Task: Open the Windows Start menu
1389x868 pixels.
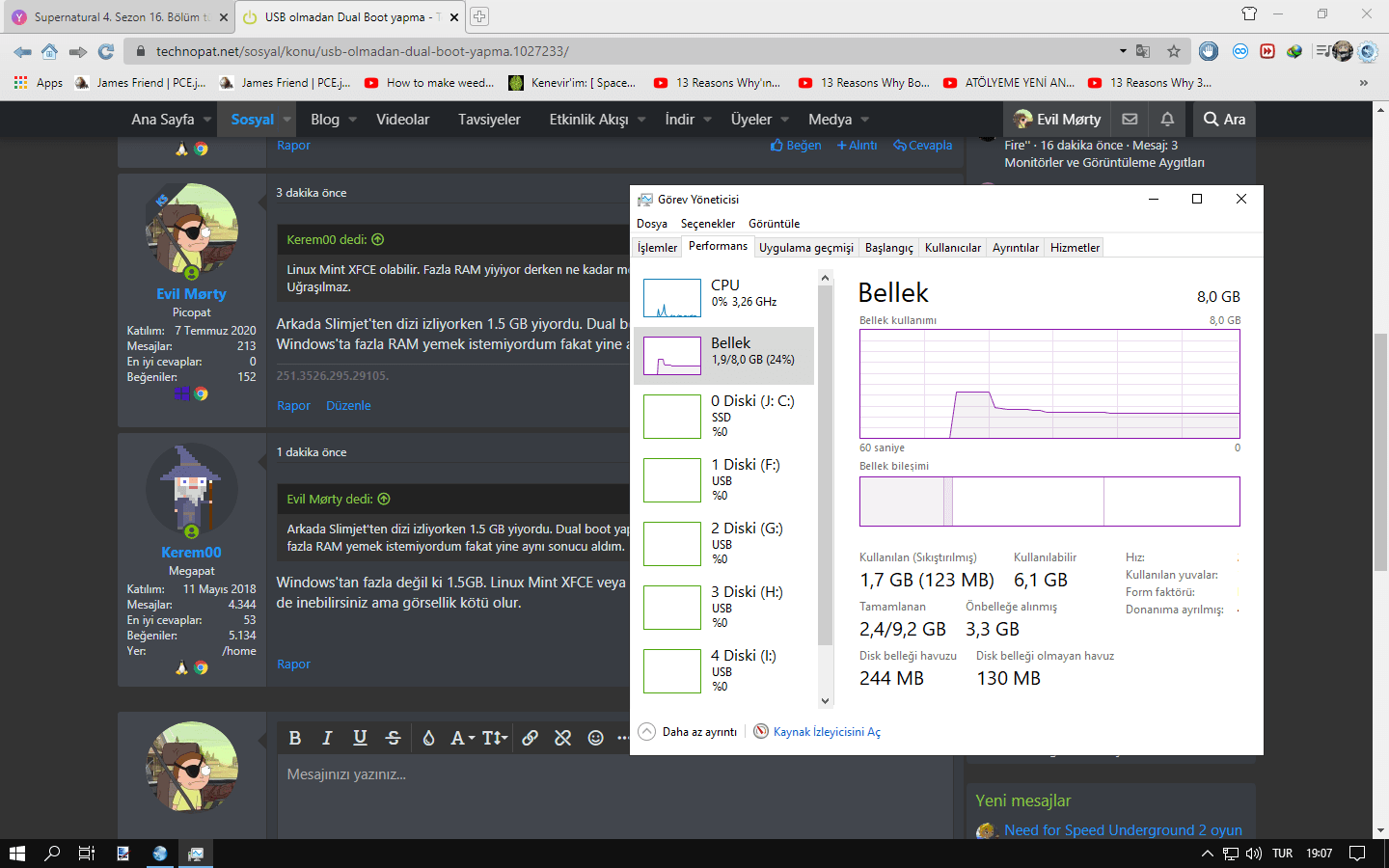Action: (x=16, y=854)
